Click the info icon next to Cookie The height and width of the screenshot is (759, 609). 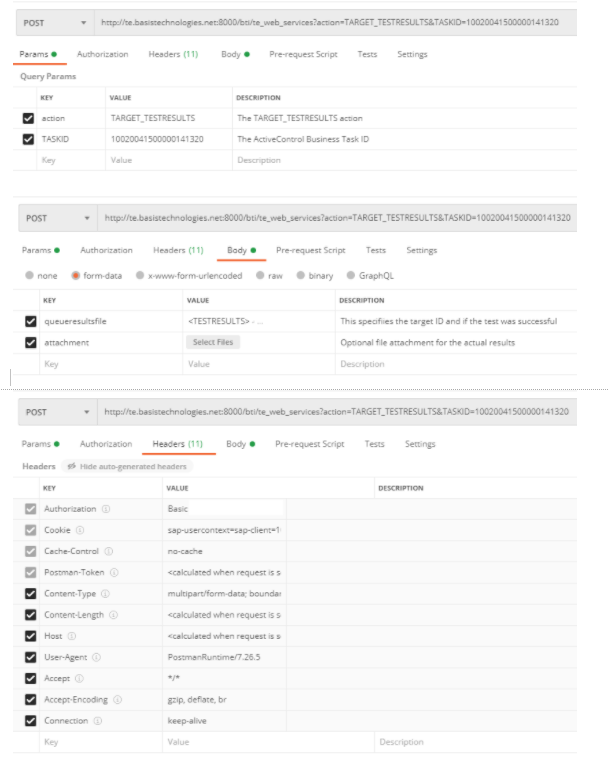(80, 530)
